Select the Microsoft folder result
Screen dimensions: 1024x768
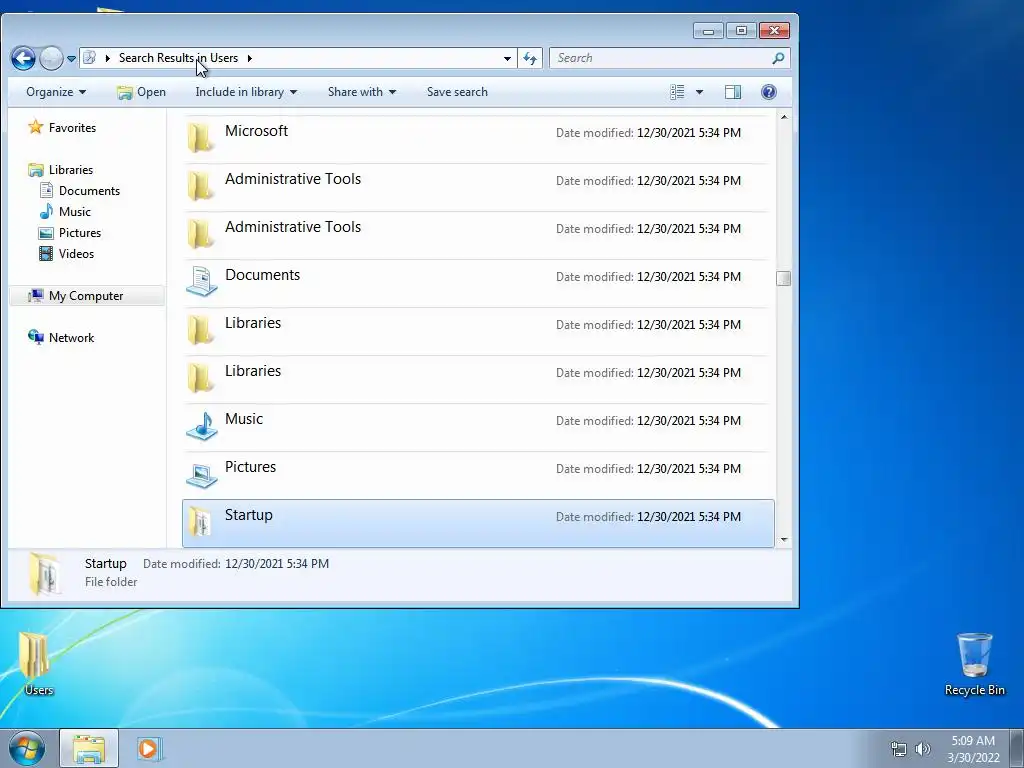(478, 138)
